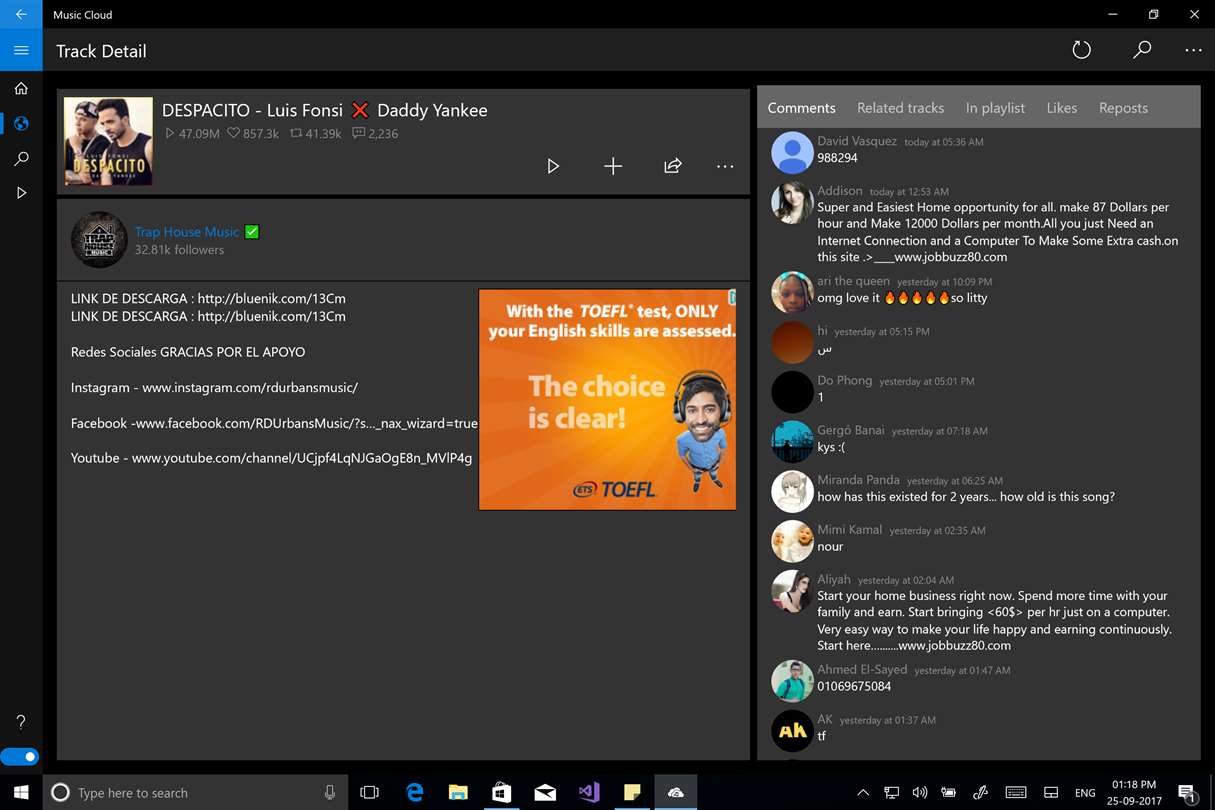Open sidebar search icon
The width and height of the screenshot is (1215, 810).
point(21,158)
